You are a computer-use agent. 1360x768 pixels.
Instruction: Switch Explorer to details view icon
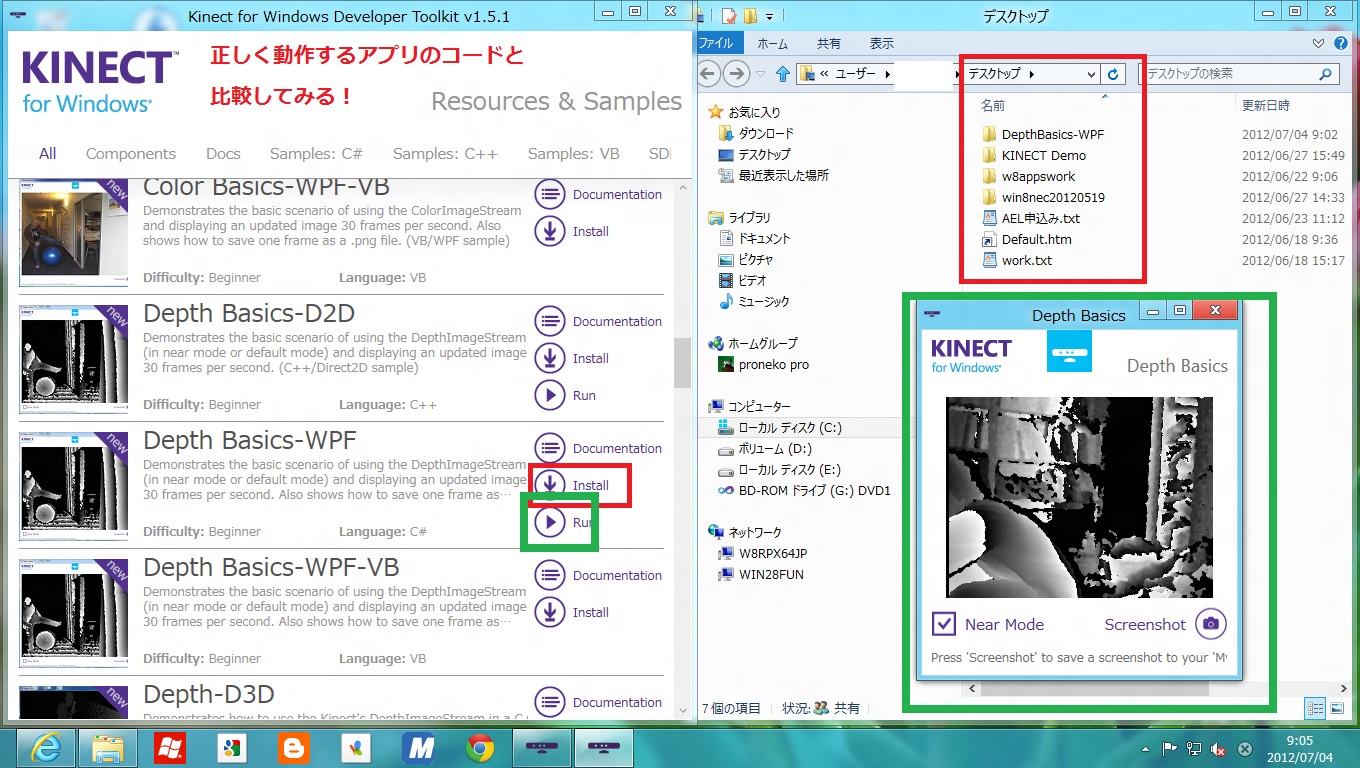pos(1317,708)
